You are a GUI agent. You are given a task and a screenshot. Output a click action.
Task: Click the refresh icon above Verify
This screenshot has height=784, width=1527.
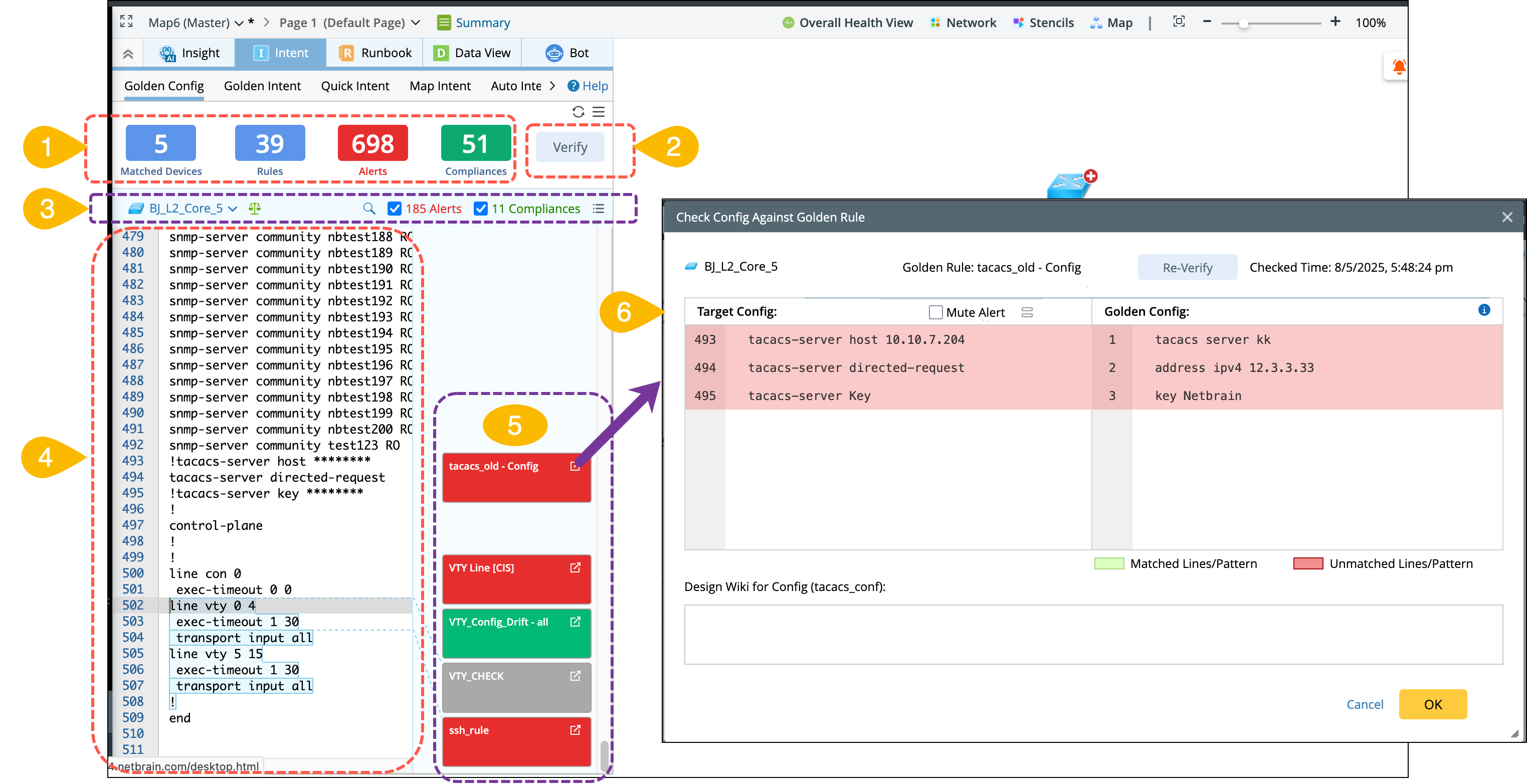pyautogui.click(x=578, y=111)
